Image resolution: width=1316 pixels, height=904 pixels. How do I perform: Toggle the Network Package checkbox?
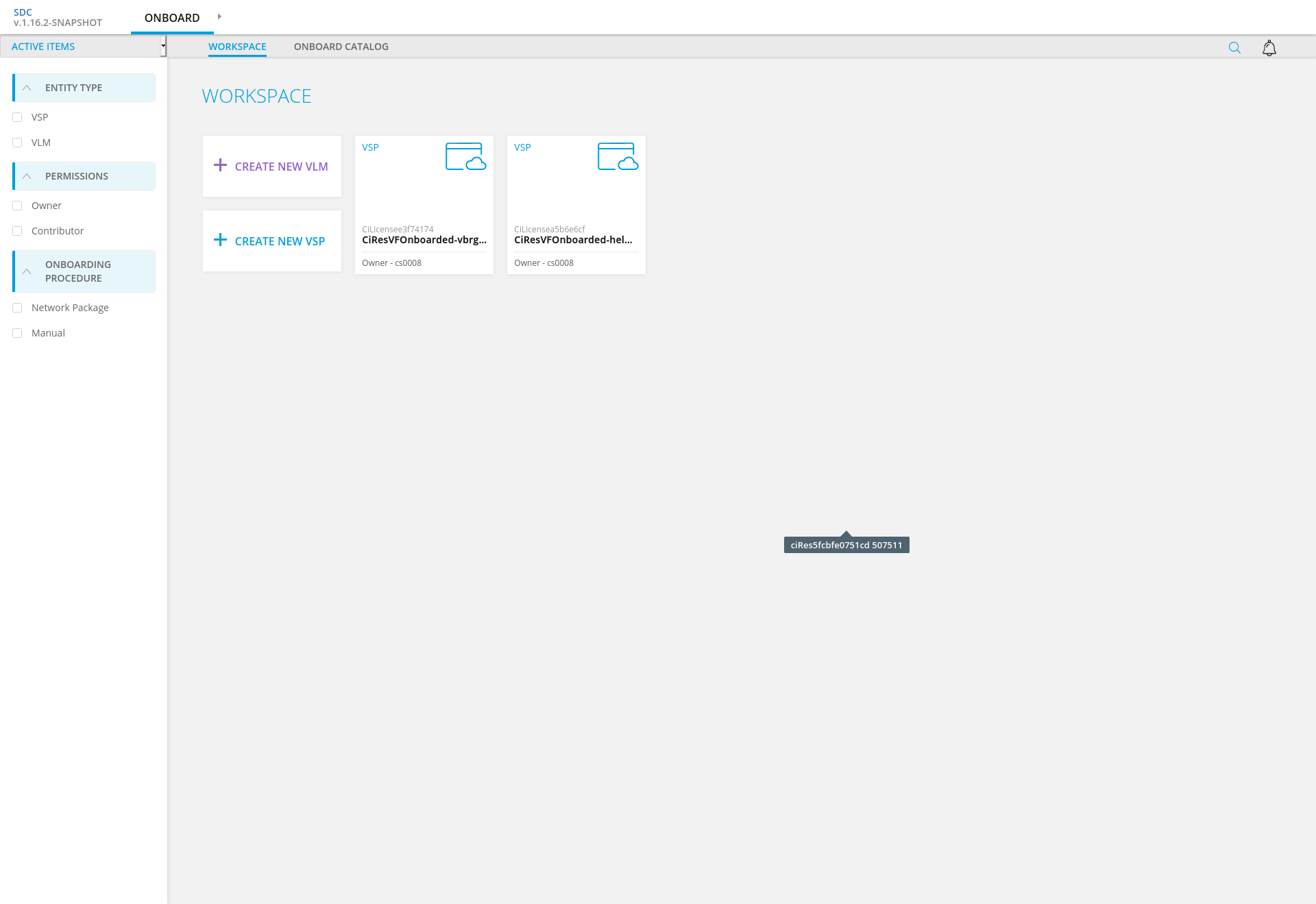pos(18,308)
